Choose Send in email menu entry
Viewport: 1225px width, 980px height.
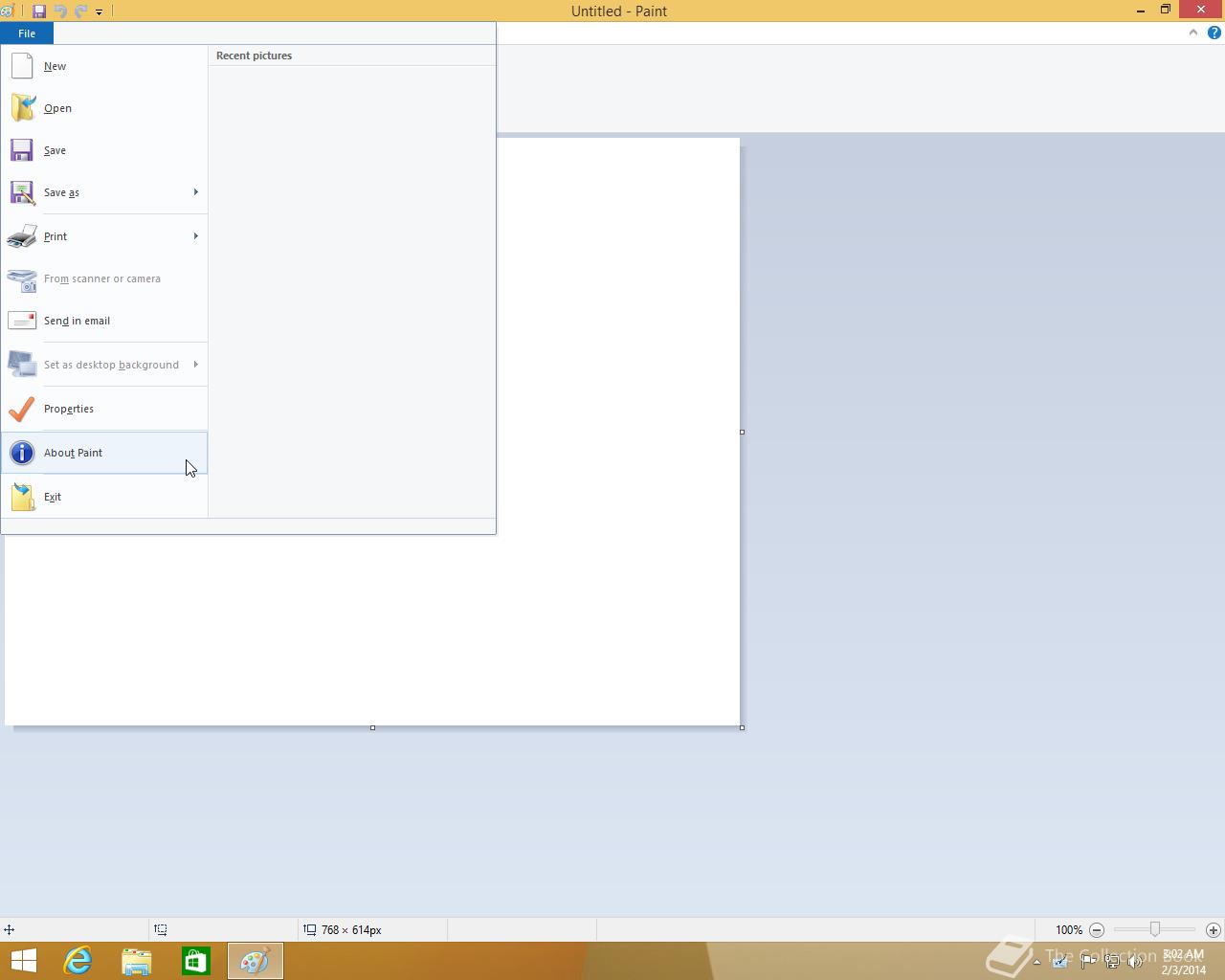click(x=104, y=321)
